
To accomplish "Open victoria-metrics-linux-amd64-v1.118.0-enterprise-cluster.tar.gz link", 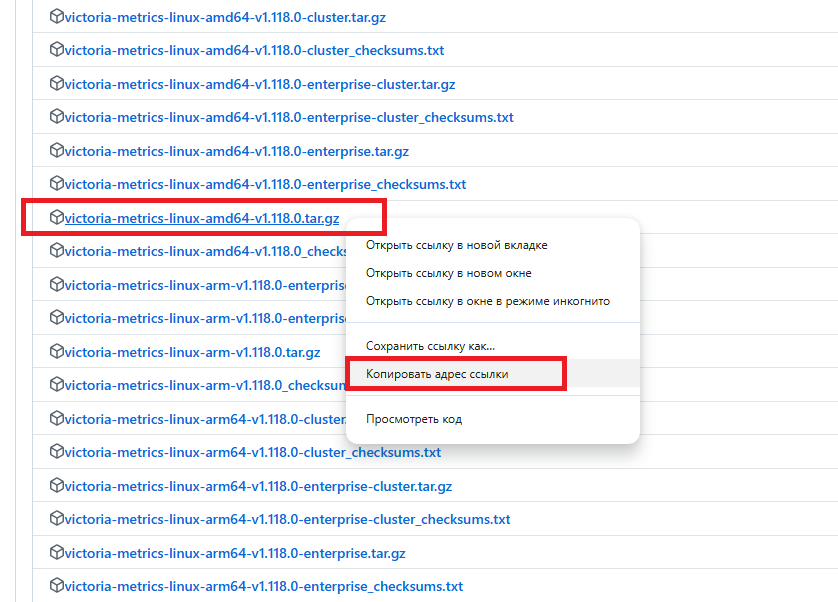I will (x=260, y=84).
